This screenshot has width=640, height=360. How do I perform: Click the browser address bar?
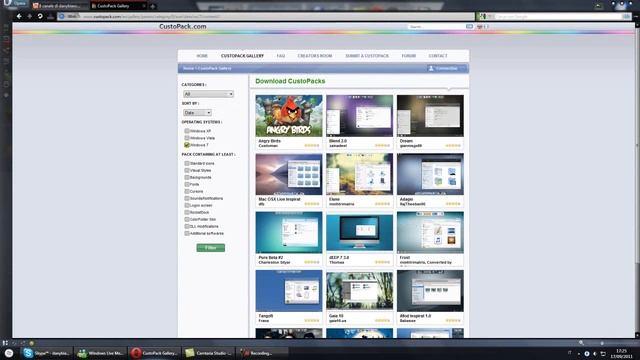(x=265, y=16)
